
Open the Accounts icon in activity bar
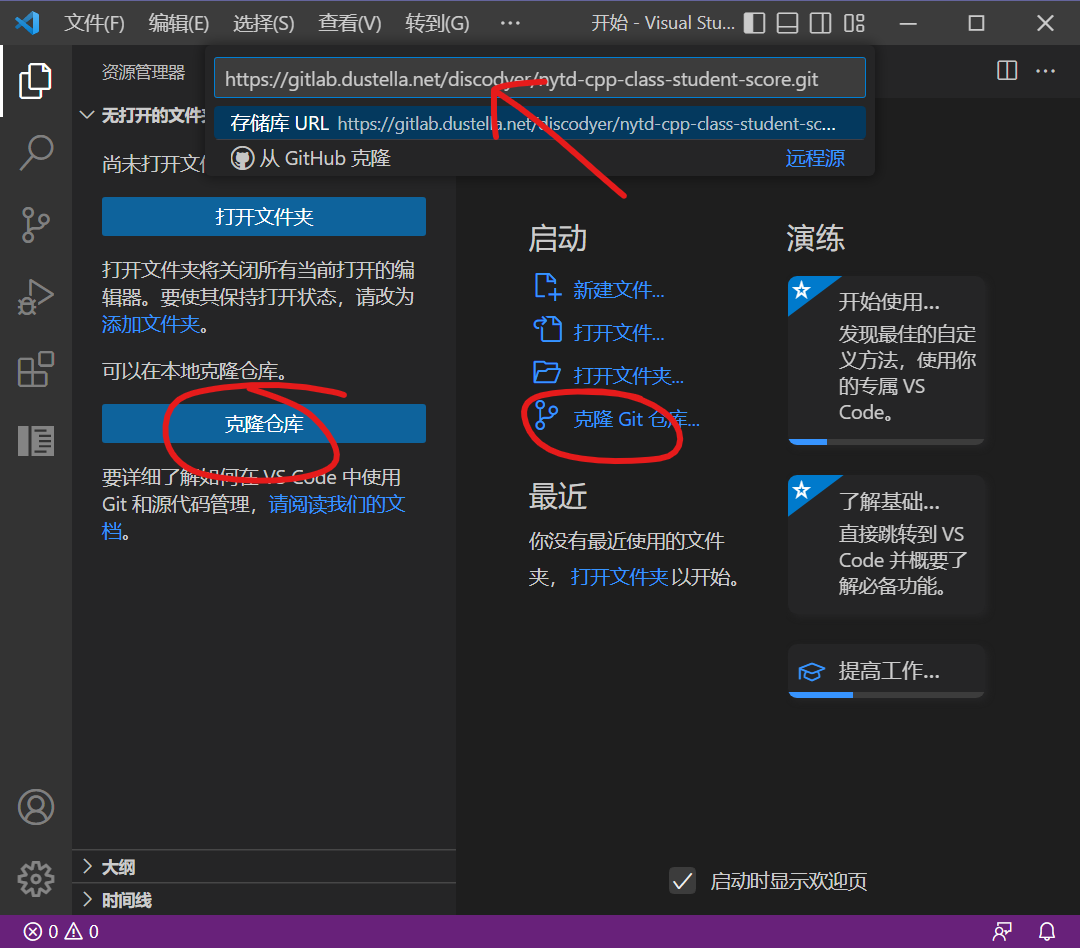tap(35, 806)
